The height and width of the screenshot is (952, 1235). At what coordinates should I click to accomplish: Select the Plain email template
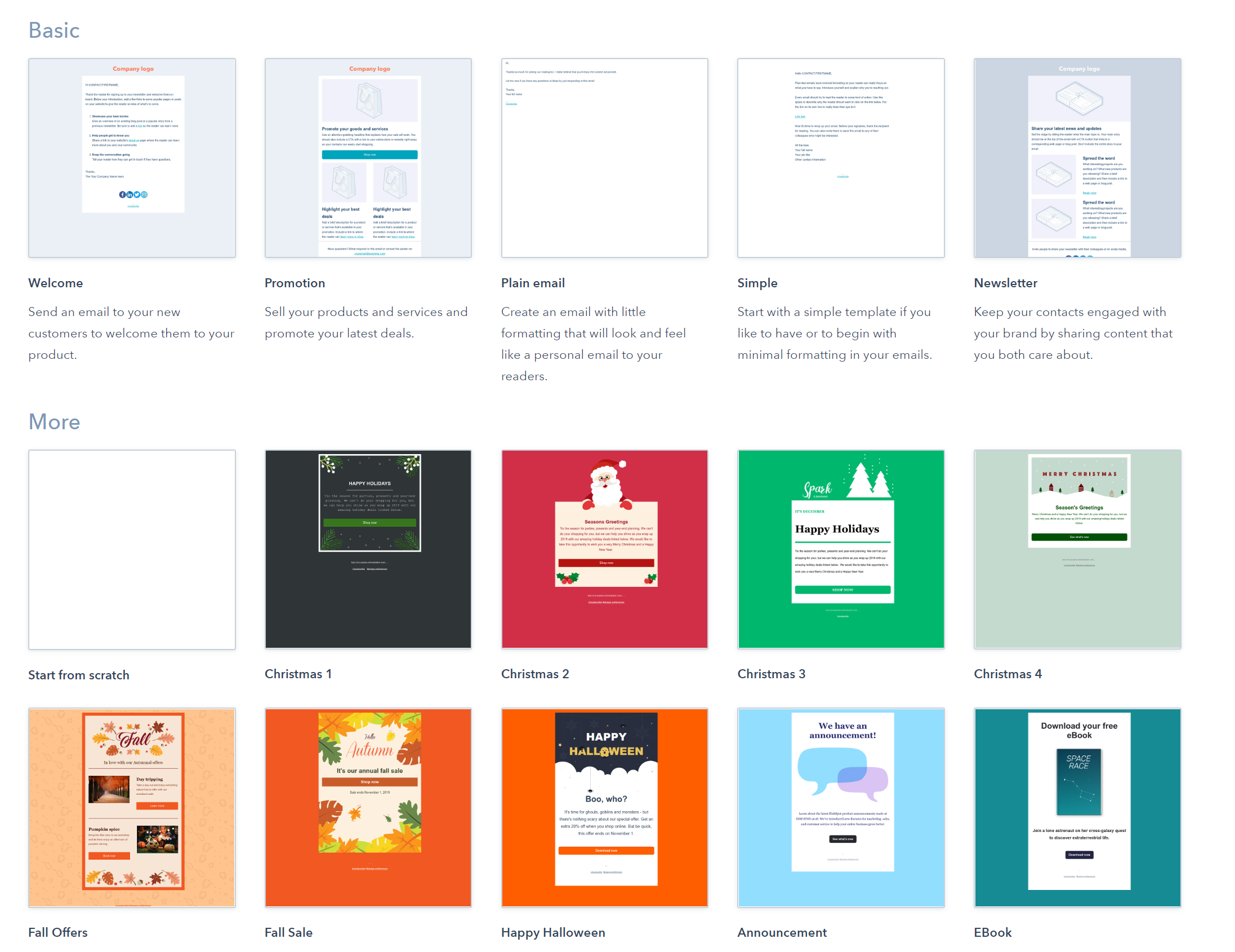(x=604, y=158)
